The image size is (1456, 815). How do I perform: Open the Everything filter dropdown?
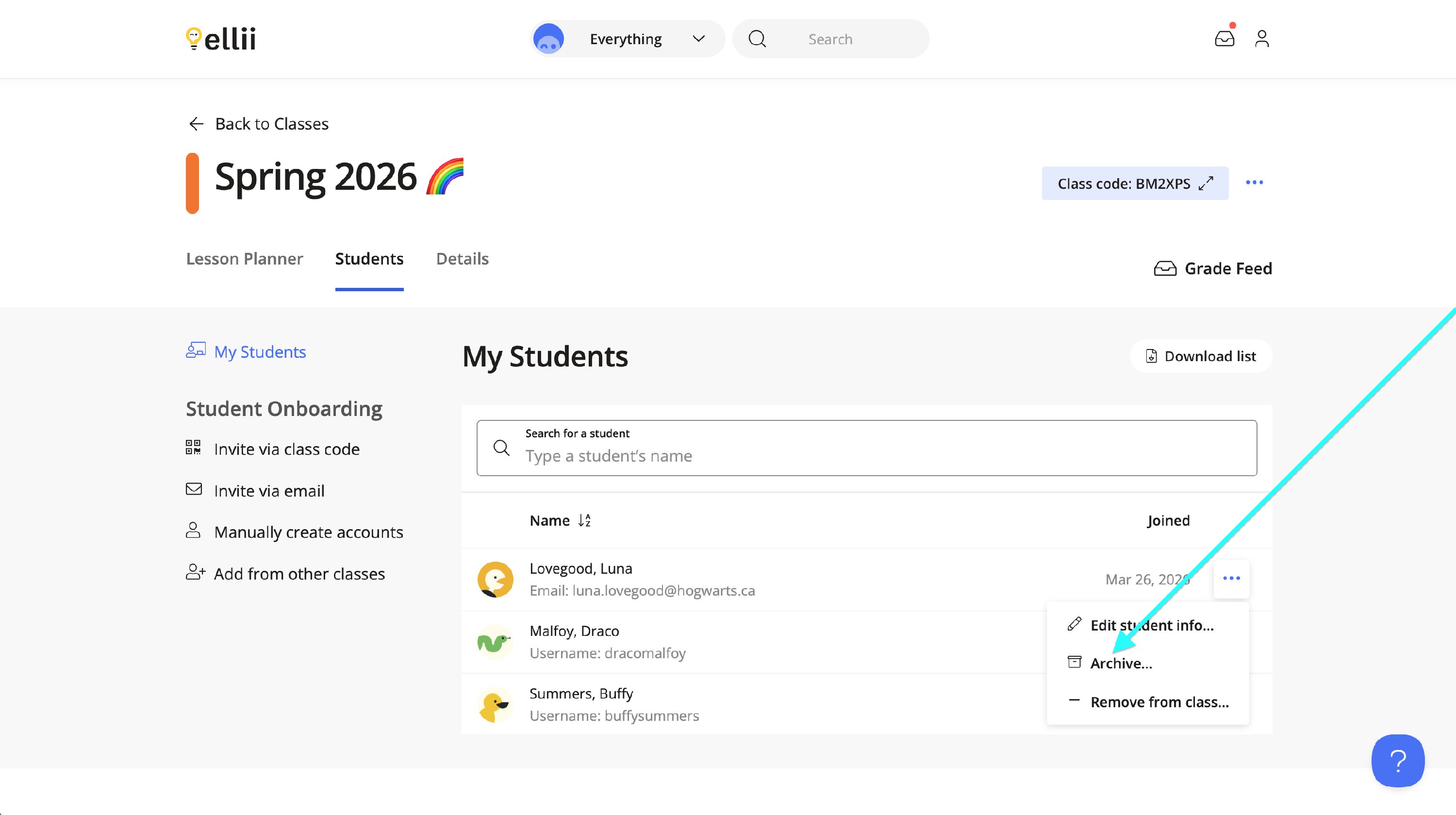(x=628, y=38)
